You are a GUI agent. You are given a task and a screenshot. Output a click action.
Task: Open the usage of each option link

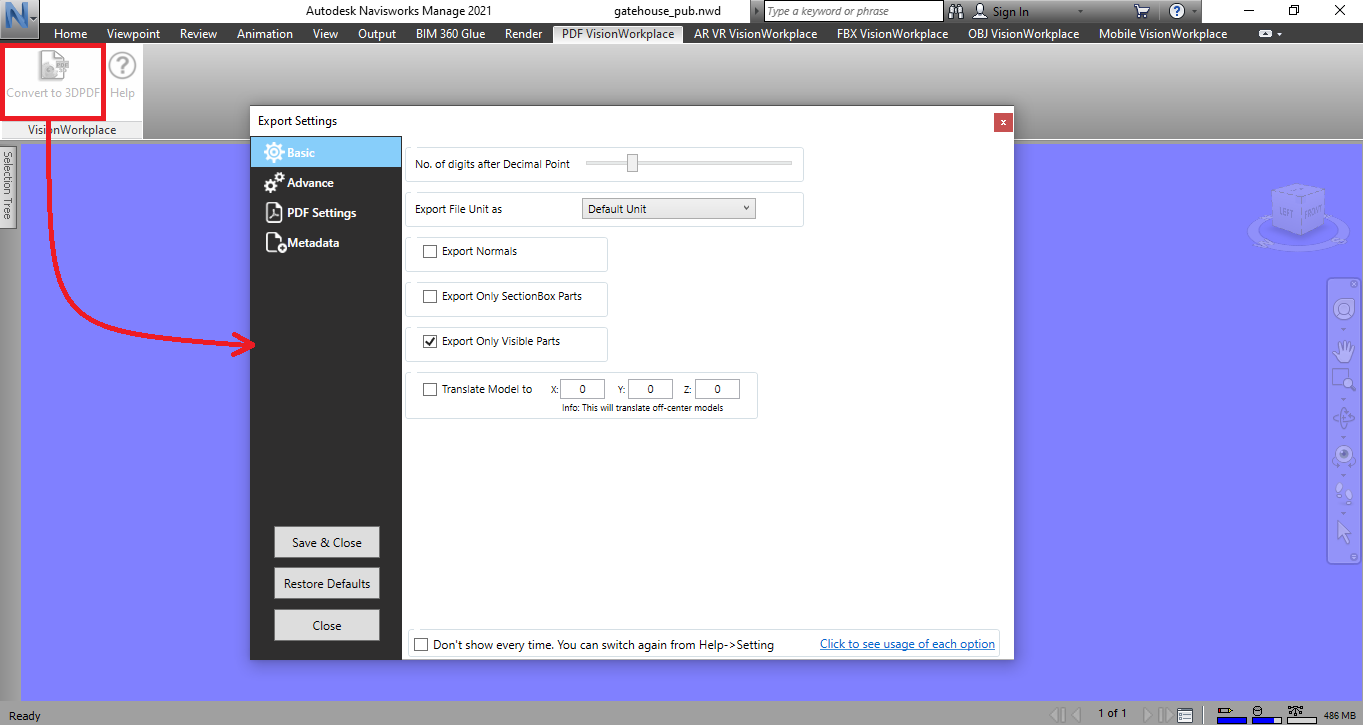pyautogui.click(x=907, y=644)
